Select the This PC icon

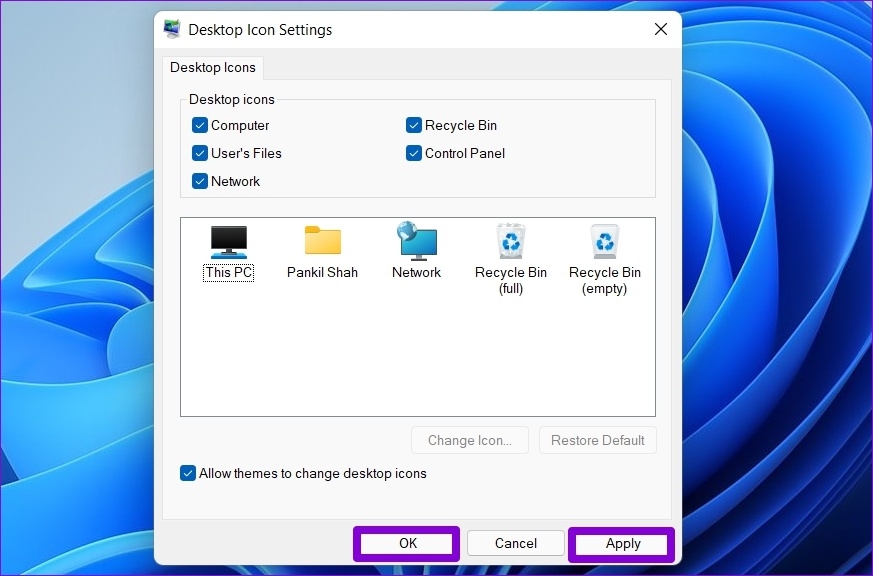click(228, 240)
